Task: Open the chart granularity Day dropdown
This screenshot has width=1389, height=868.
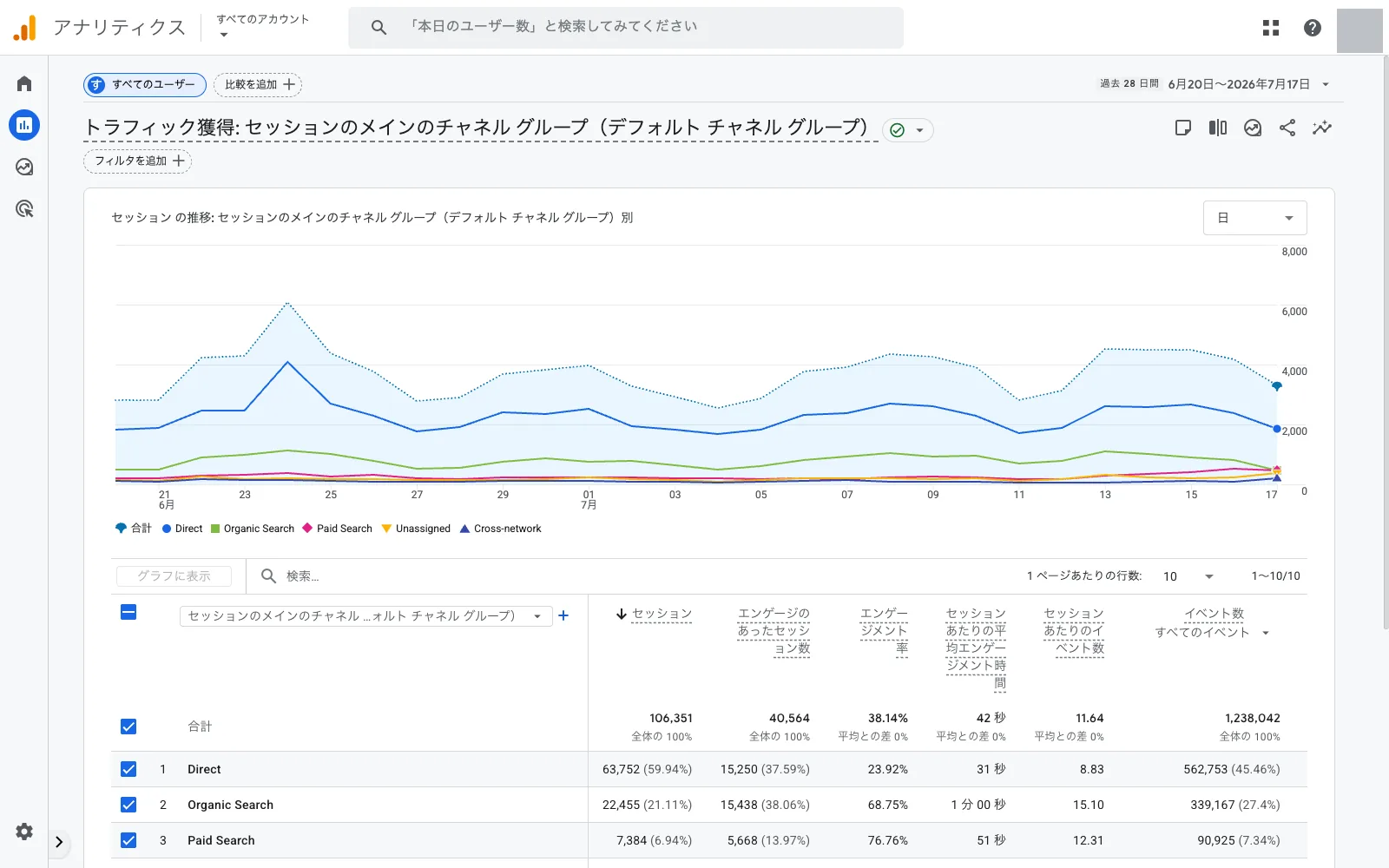Action: click(x=1255, y=218)
